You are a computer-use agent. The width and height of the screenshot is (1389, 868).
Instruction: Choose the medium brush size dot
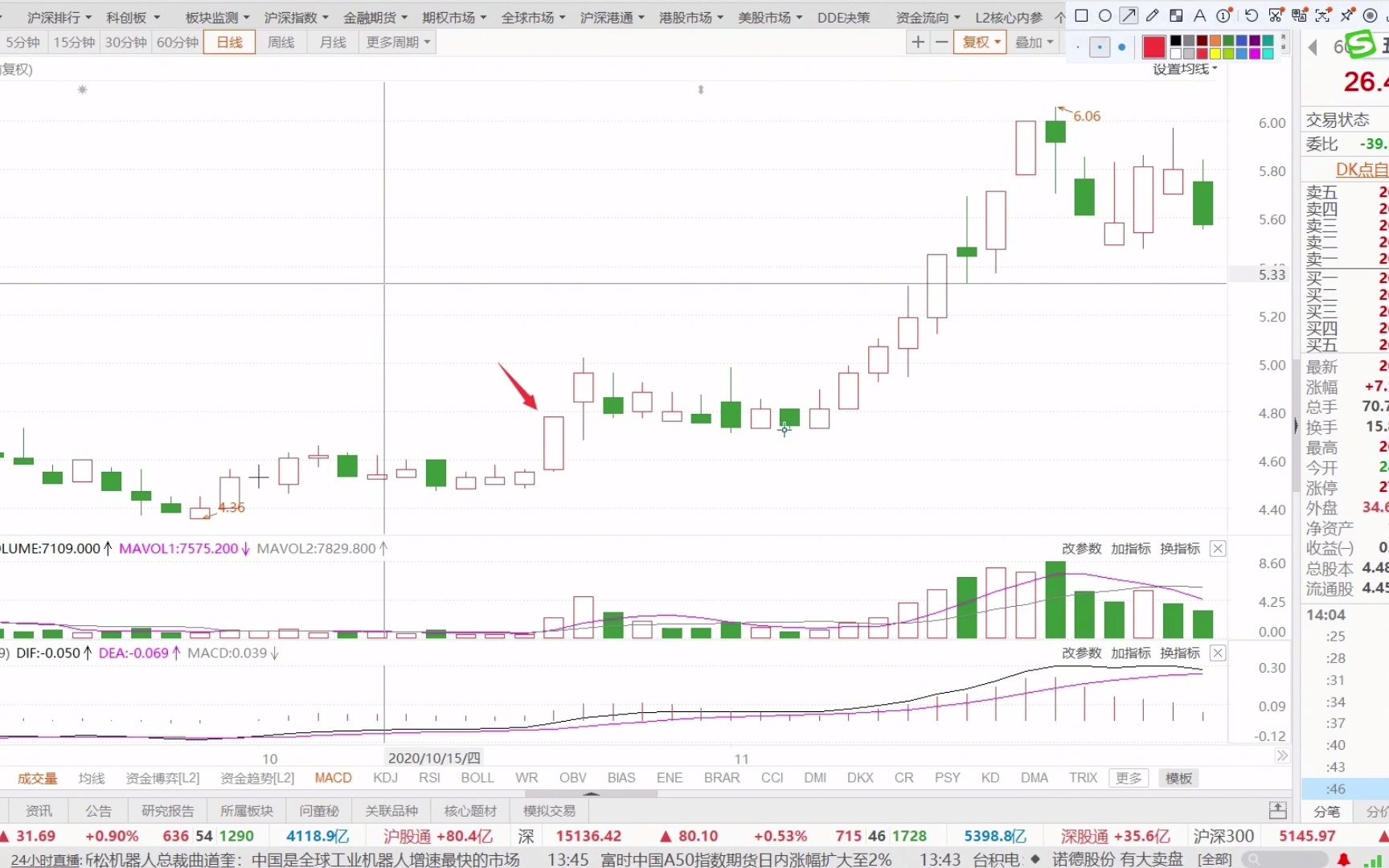[1100, 47]
